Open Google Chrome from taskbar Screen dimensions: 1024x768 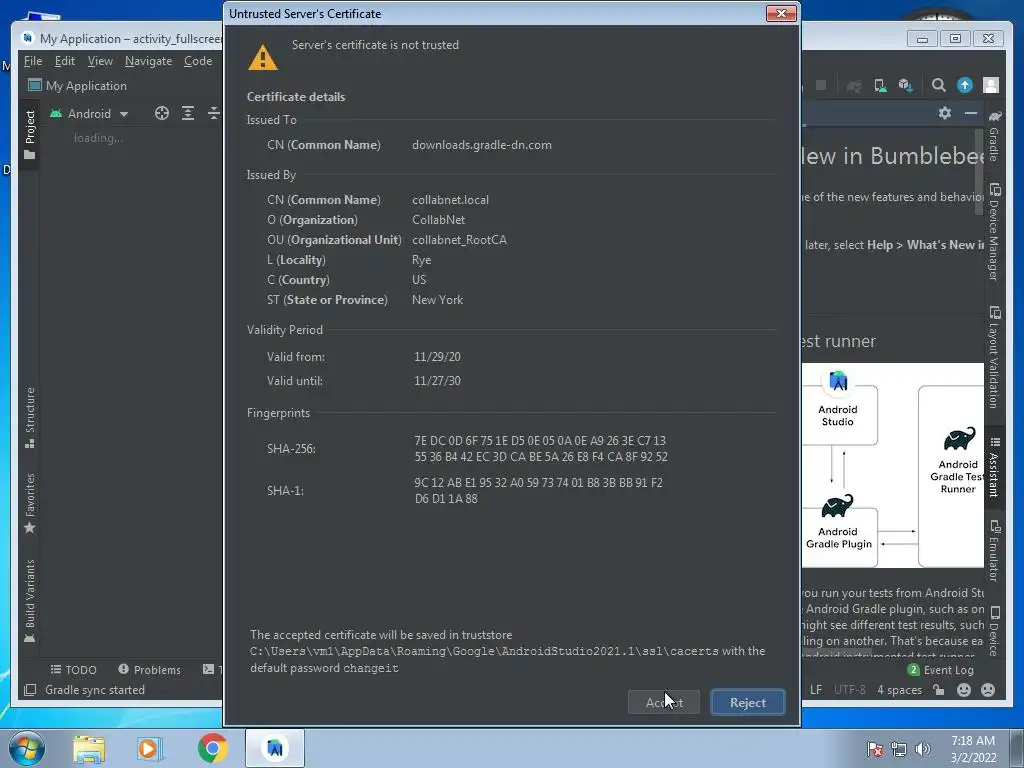pos(212,748)
